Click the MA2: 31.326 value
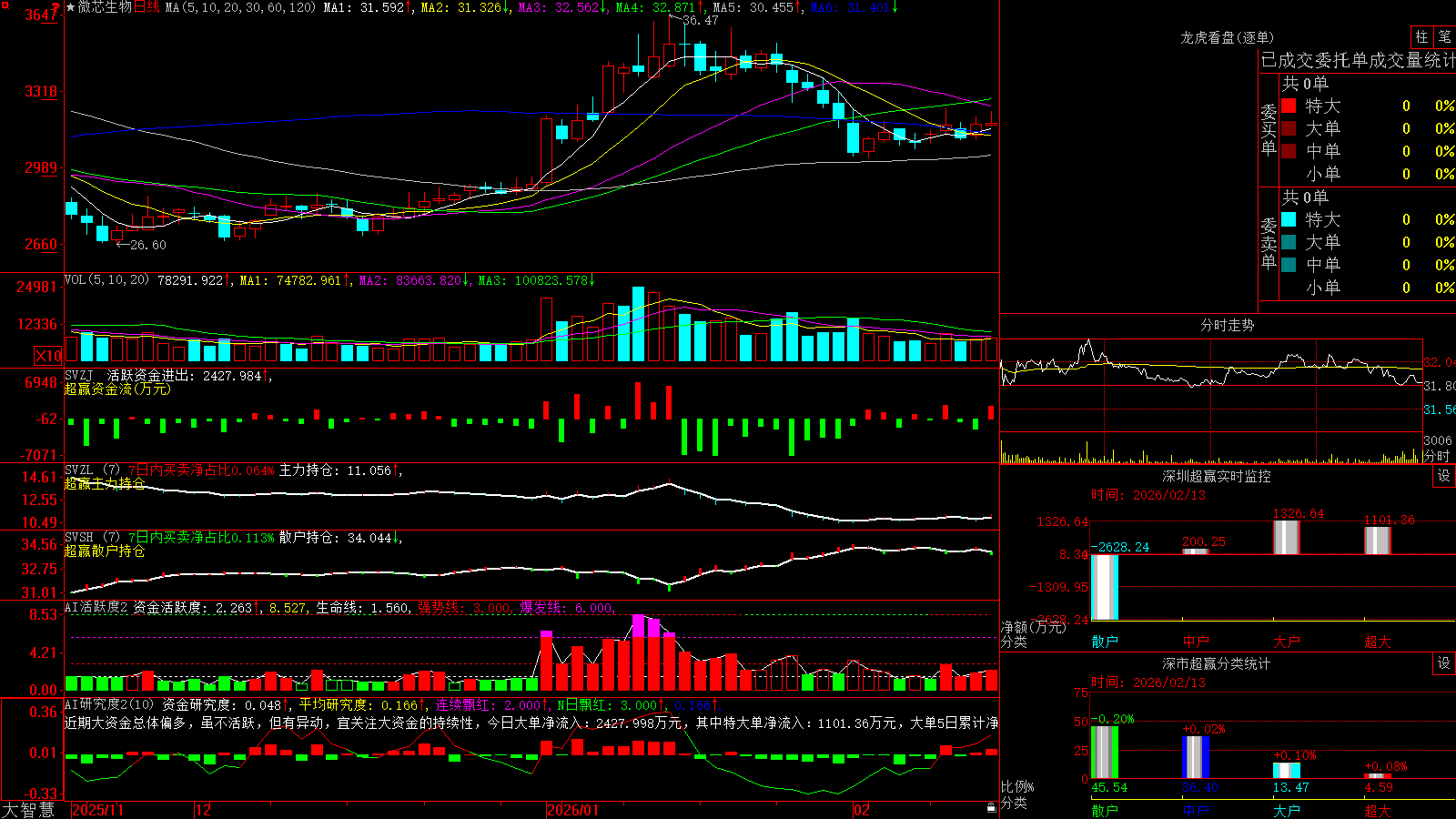This screenshot has width=1456, height=819. pyautogui.click(x=463, y=7)
